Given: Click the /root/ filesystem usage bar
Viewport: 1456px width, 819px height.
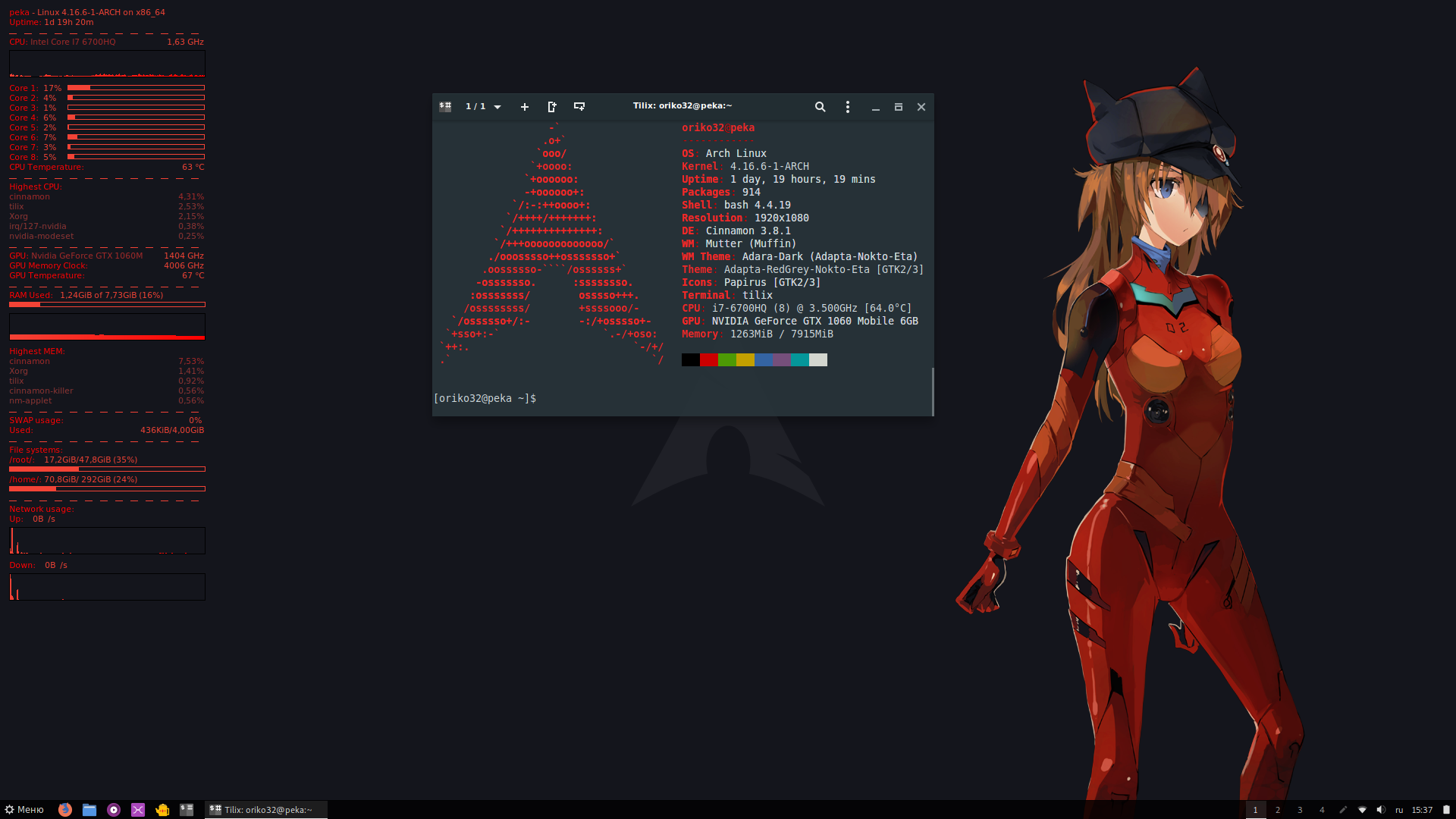Looking at the screenshot, I should [107, 469].
